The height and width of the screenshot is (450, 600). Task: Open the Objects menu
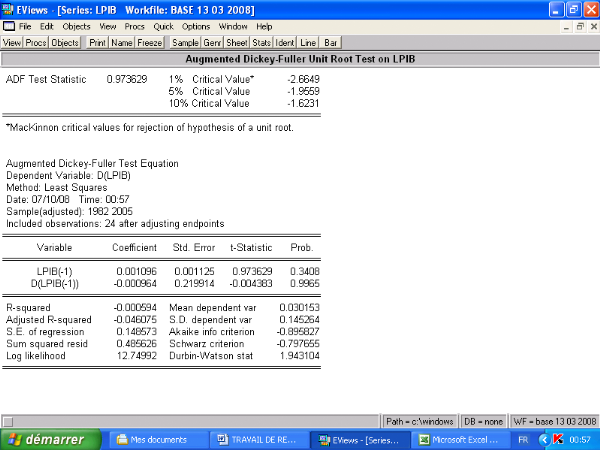(x=76, y=26)
